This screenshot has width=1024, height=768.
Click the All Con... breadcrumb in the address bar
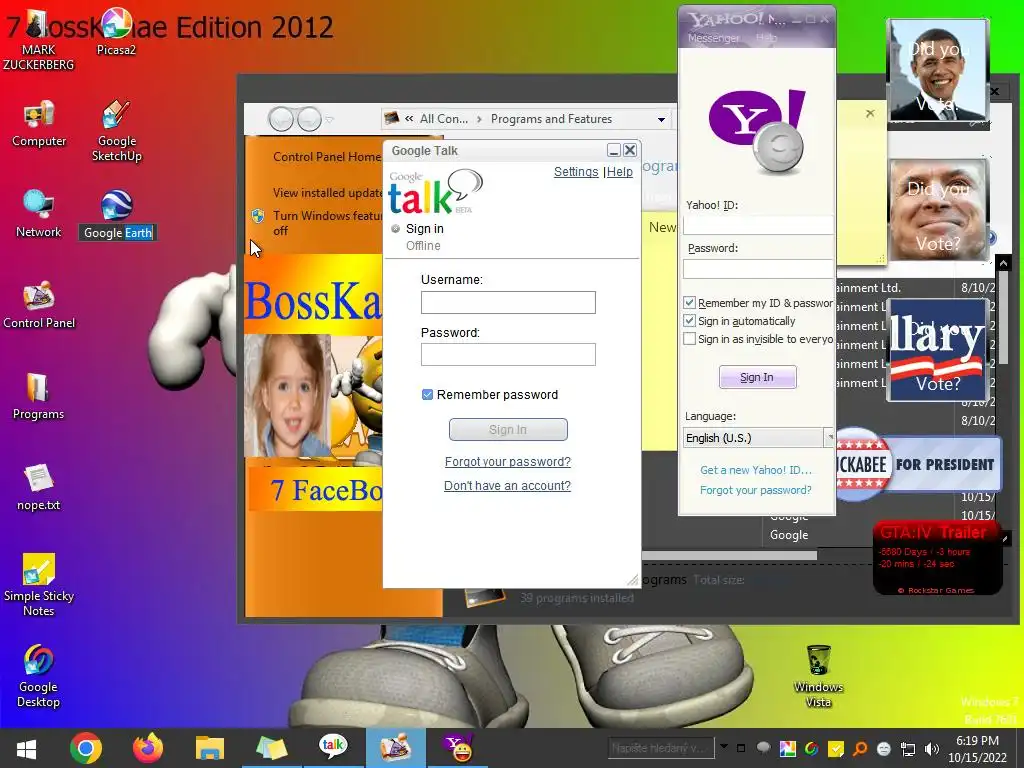(443, 119)
